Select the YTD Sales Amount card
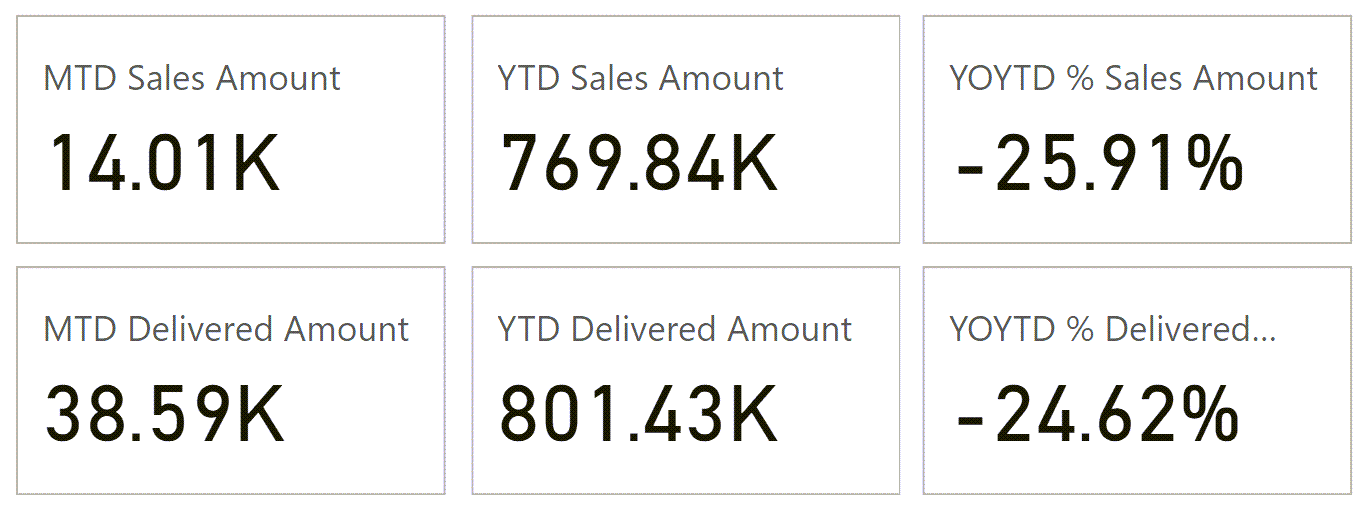The image size is (1368, 509). tap(685, 129)
